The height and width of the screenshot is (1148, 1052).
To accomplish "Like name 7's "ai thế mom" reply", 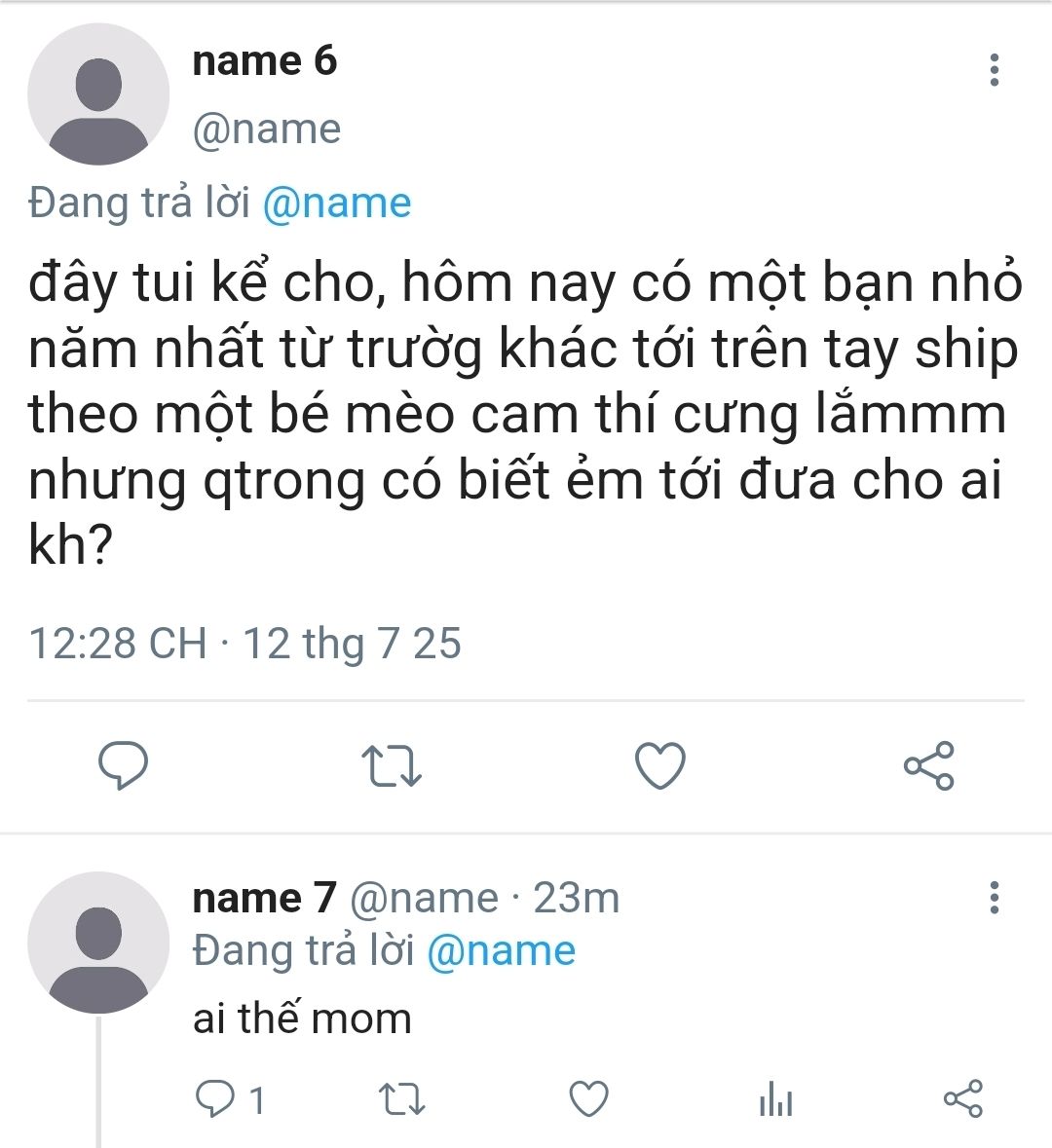I will [x=588, y=1099].
